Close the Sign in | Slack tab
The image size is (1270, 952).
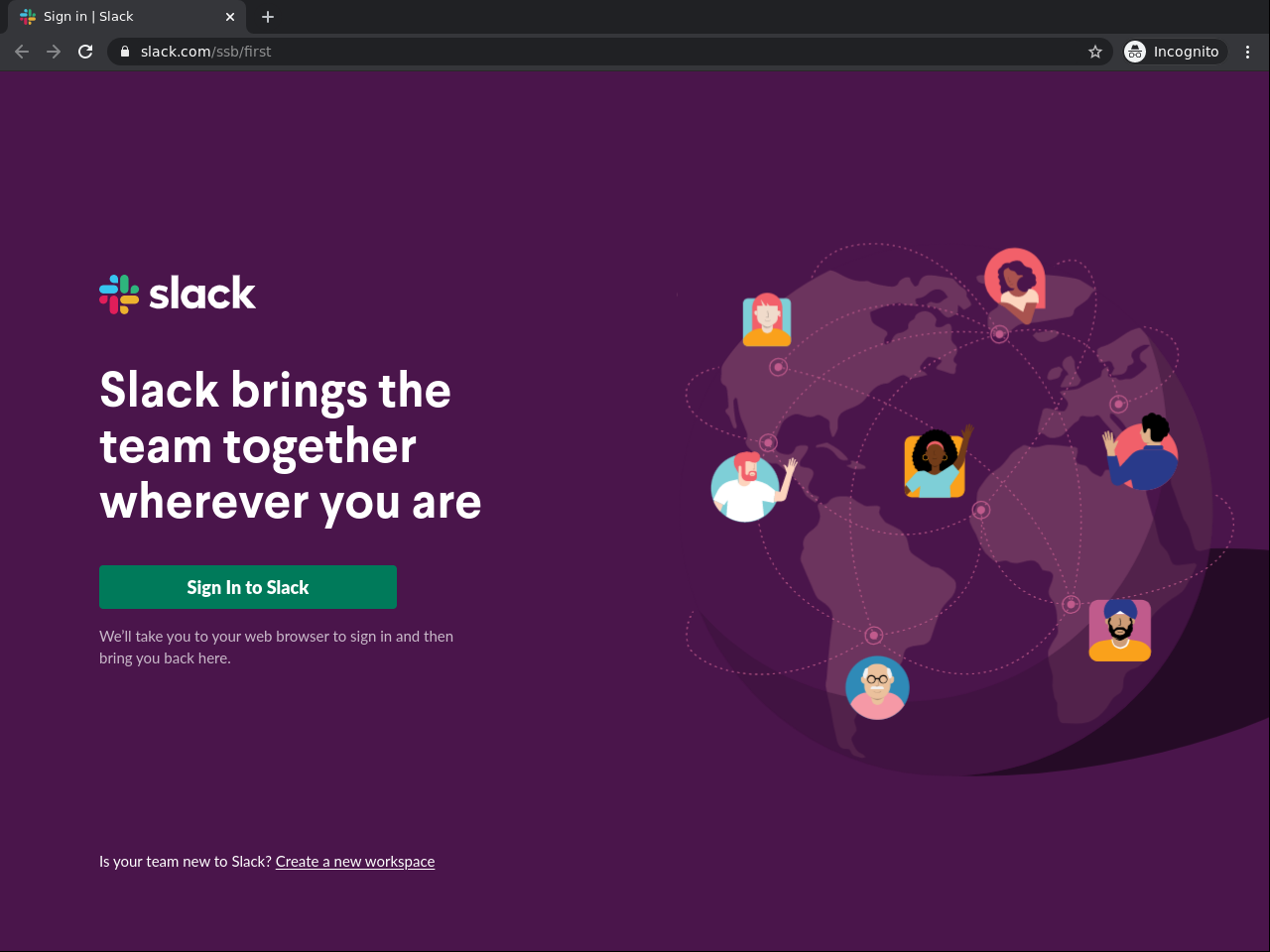tap(230, 17)
